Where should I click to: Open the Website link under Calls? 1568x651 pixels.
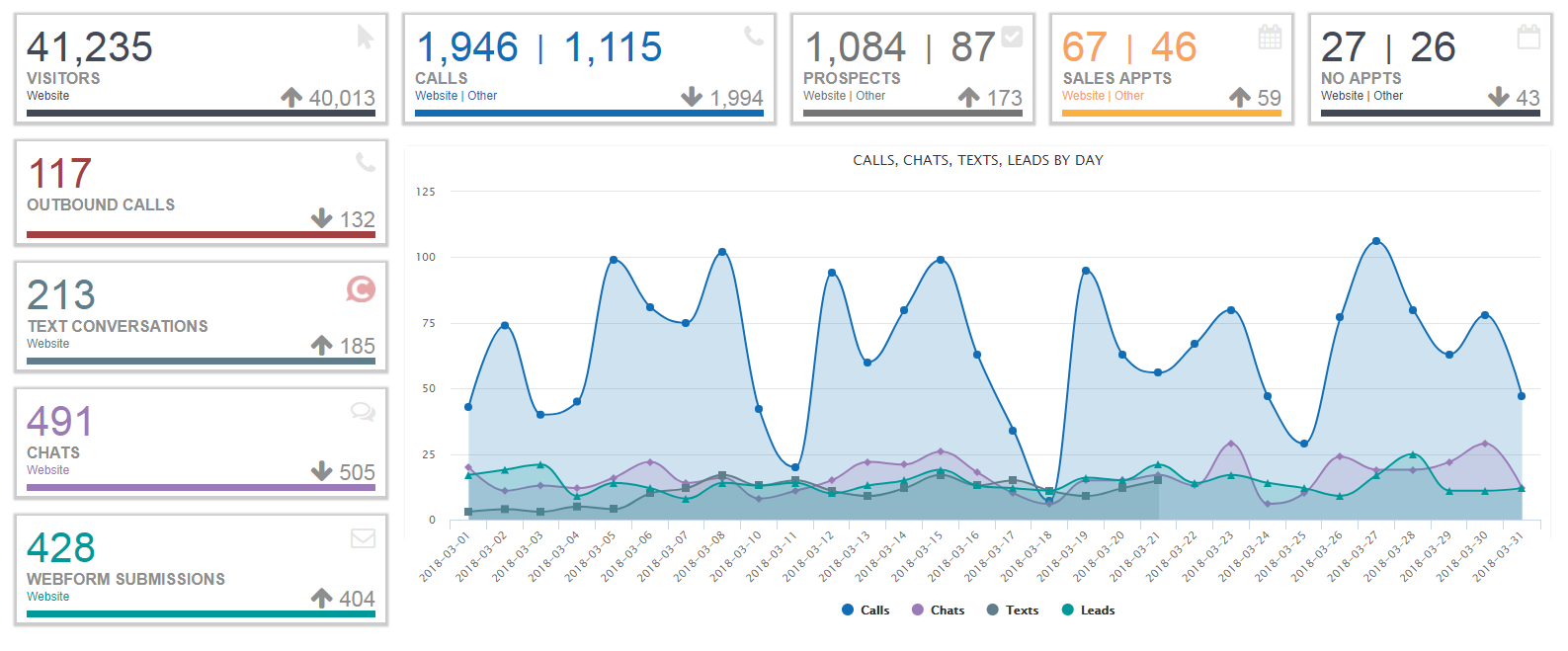click(436, 96)
